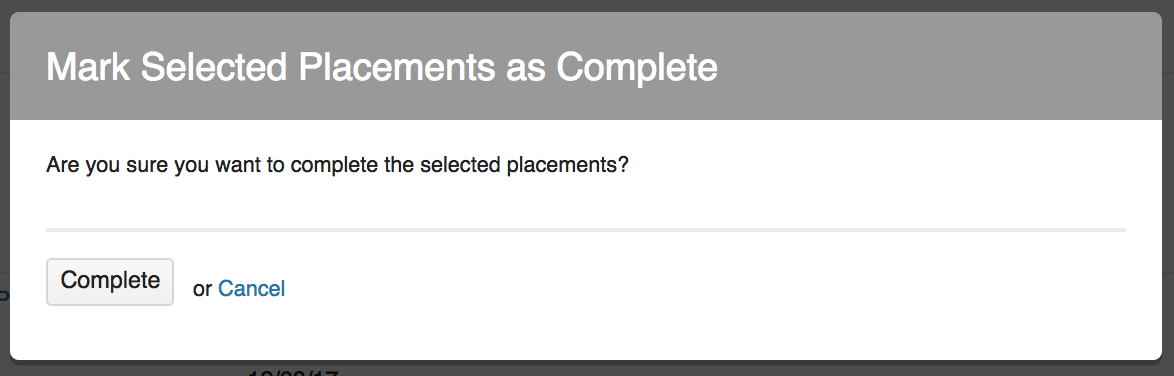
Task: Click the word 'or' beside Cancel
Action: [x=202, y=289]
